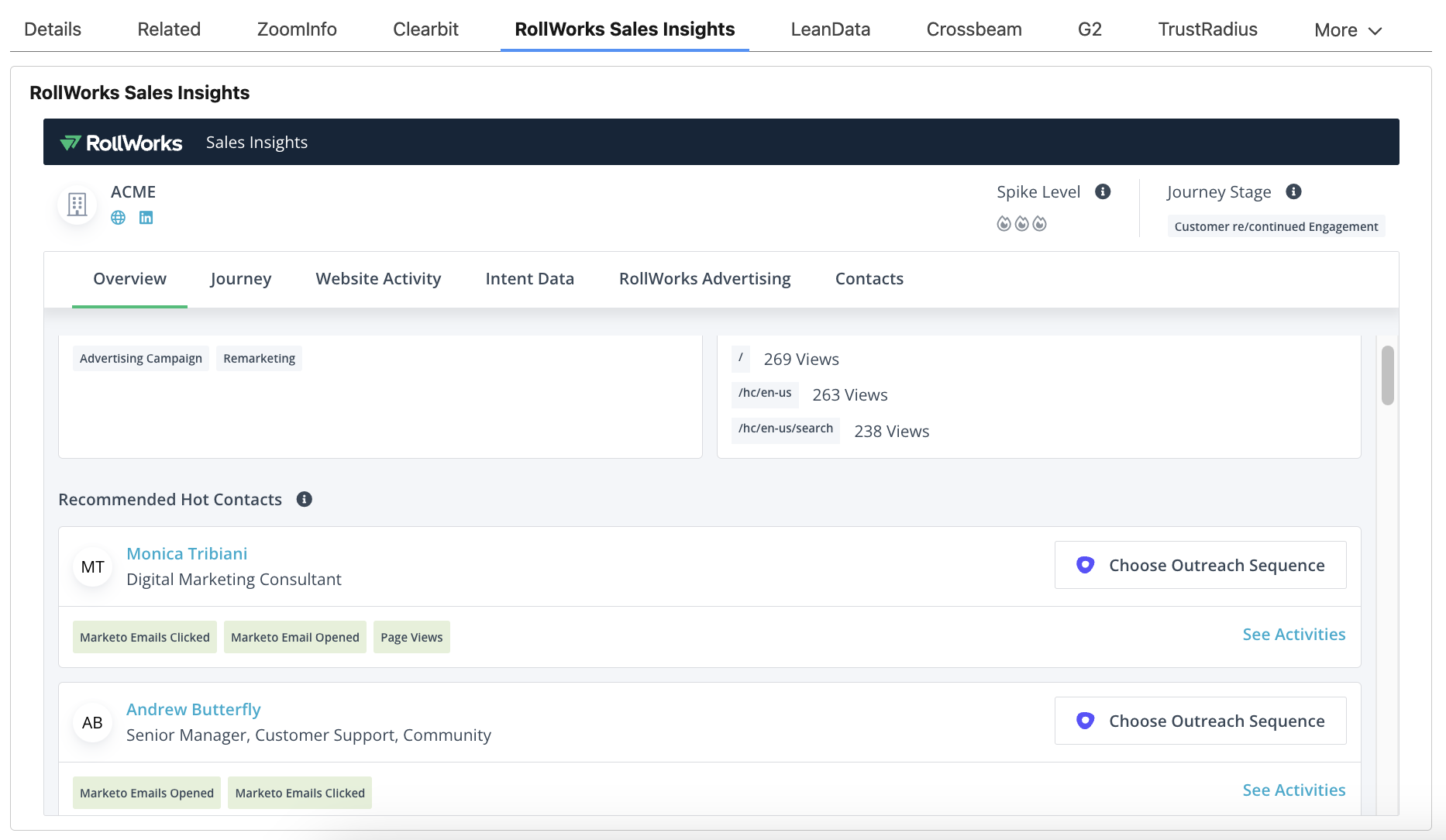The height and width of the screenshot is (840, 1446).
Task: Choose Outreach Sequence for Monica Tribiani
Action: 1200,565
